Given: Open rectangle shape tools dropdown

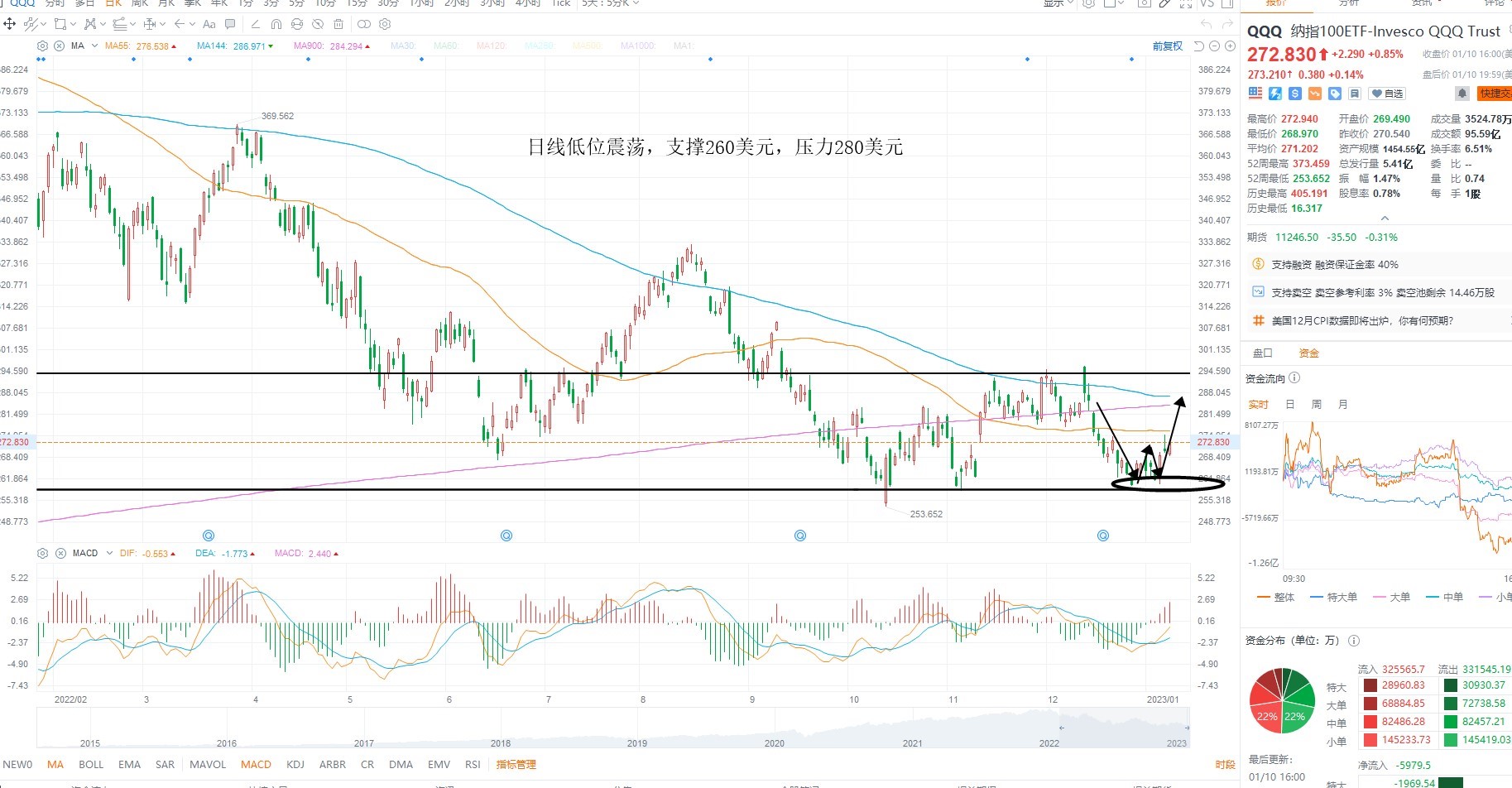Looking at the screenshot, I should (73, 24).
